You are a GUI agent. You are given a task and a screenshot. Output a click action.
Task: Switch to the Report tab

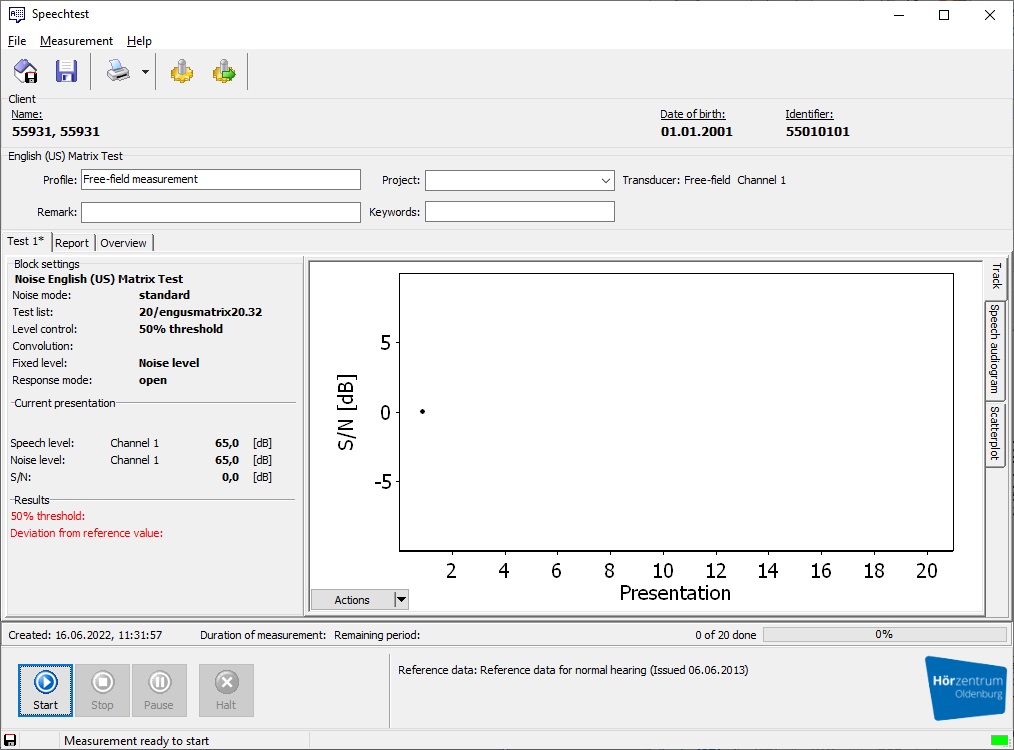pos(72,243)
